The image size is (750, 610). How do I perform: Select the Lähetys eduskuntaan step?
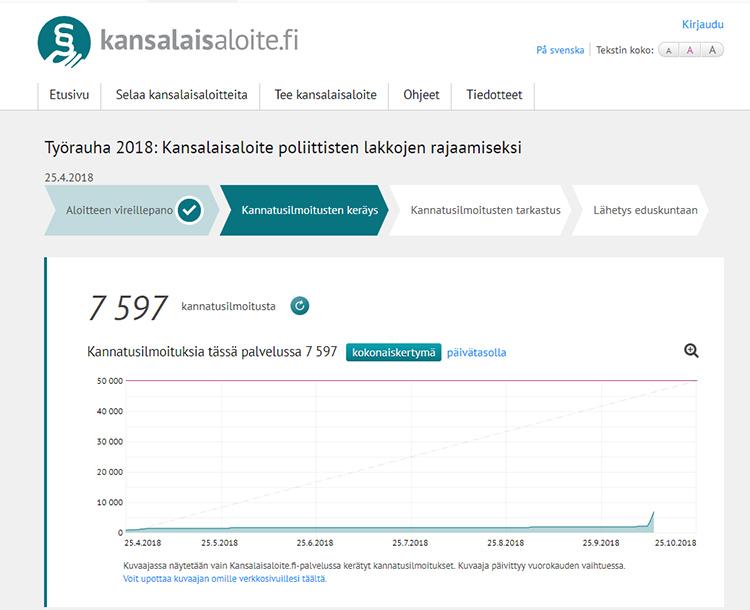640,210
